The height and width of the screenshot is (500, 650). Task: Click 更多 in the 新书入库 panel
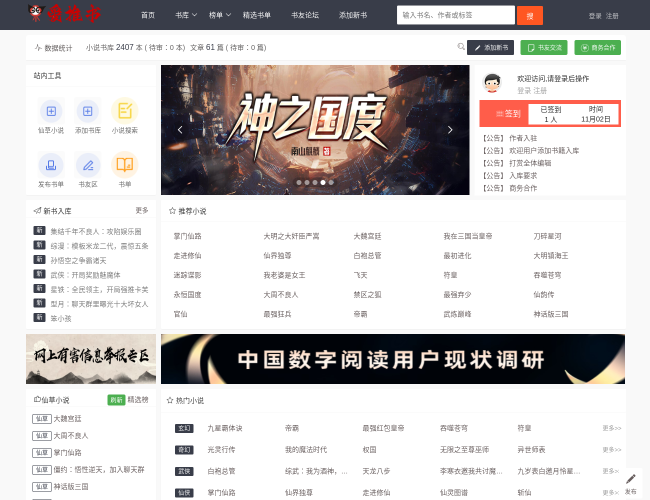142,211
